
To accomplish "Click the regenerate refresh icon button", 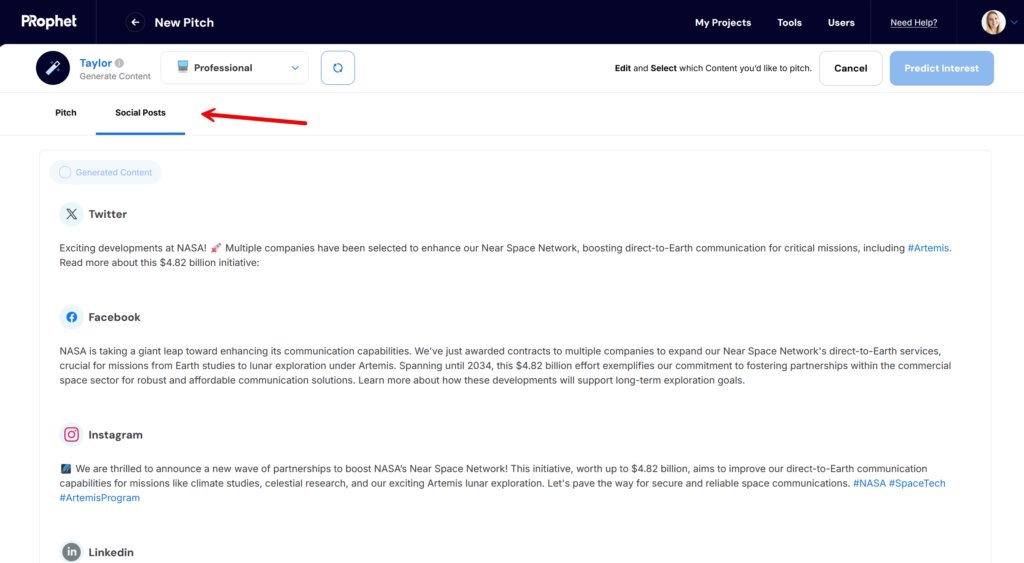I will point(338,68).
